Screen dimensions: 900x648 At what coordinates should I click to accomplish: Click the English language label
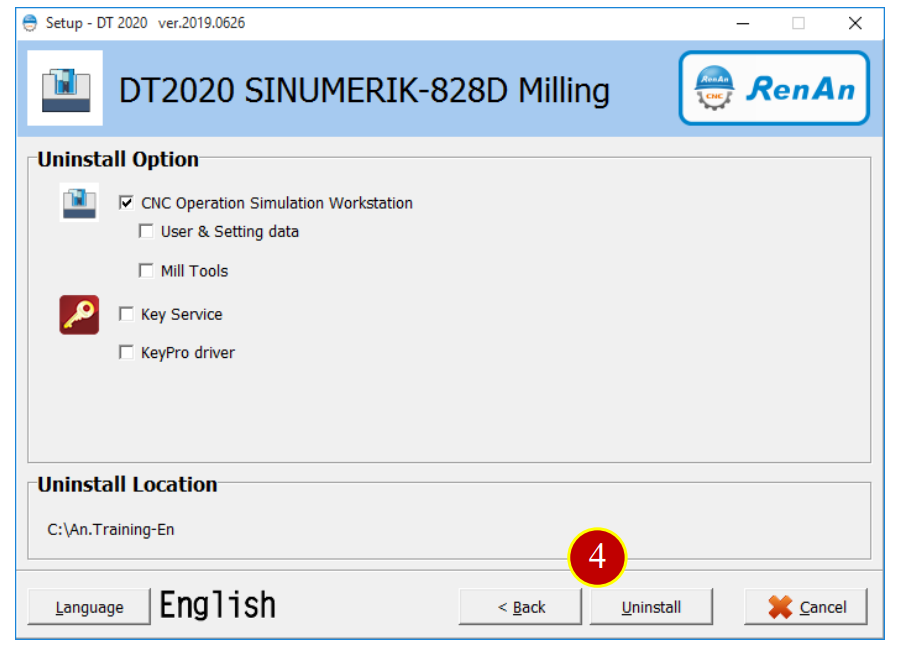point(218,605)
